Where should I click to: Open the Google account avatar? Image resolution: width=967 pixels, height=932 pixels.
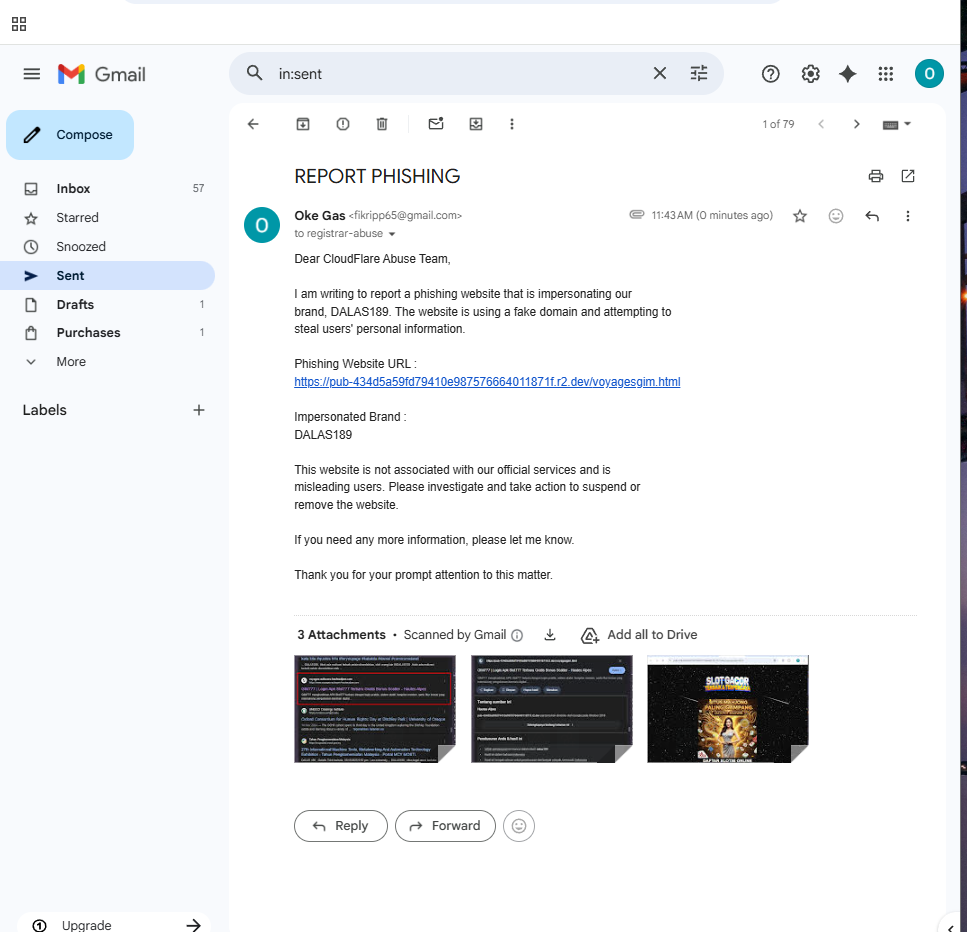[x=929, y=74]
